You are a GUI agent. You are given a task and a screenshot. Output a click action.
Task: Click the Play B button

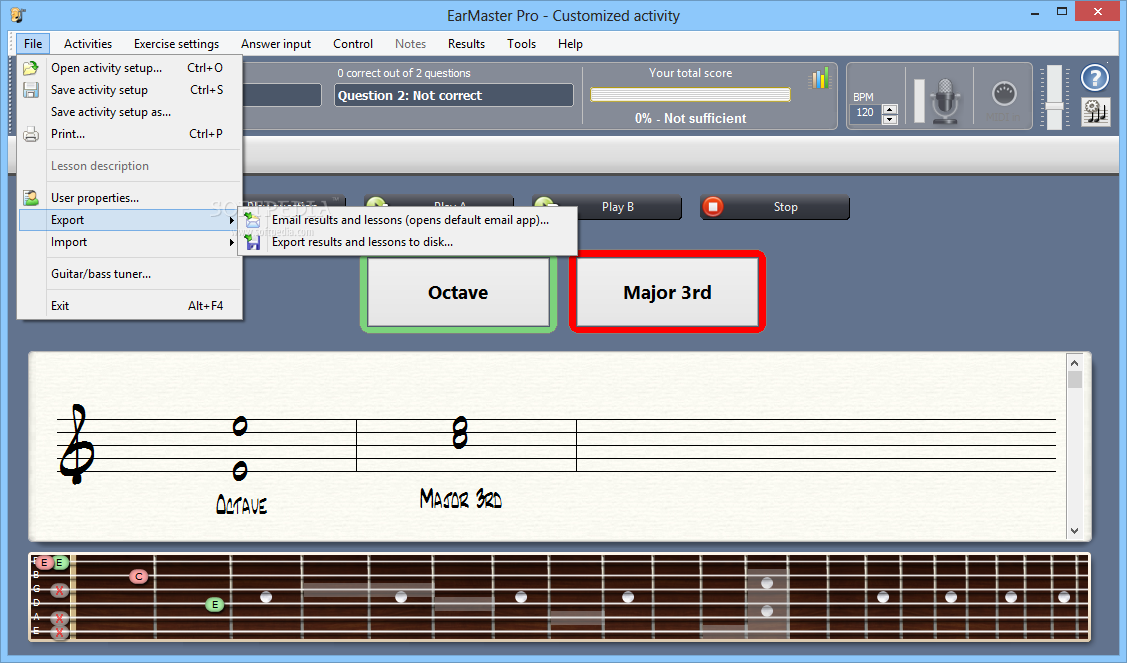tap(607, 207)
